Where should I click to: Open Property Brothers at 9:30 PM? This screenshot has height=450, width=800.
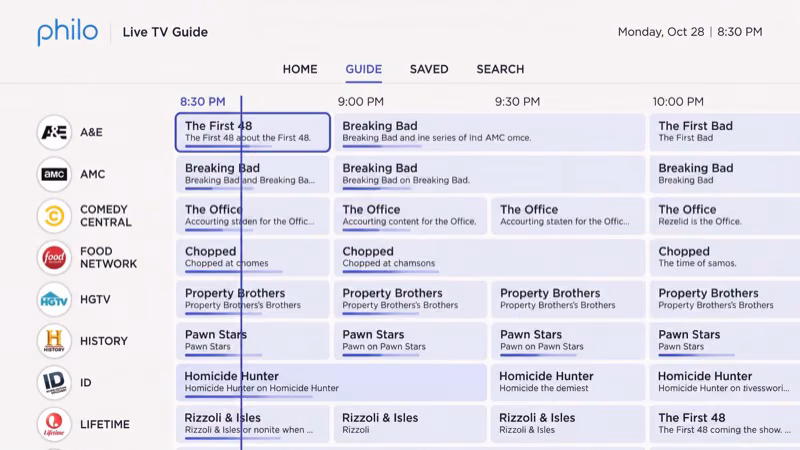(568, 299)
